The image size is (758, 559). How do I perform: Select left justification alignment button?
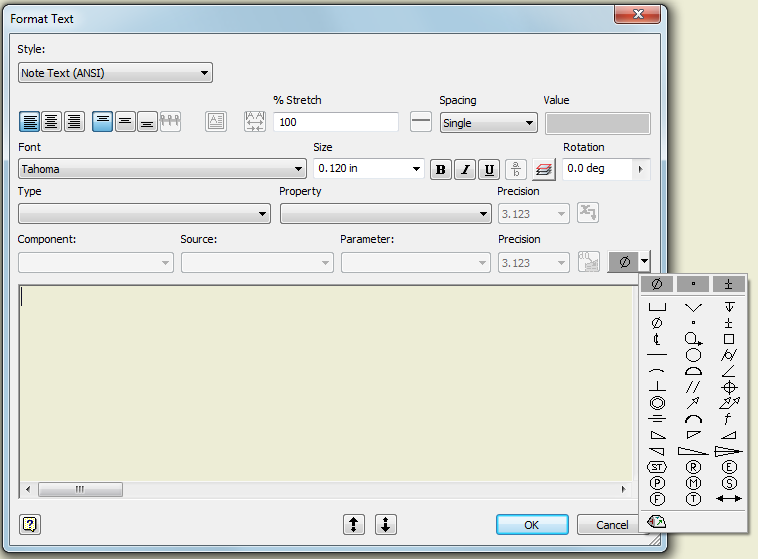pos(29,121)
